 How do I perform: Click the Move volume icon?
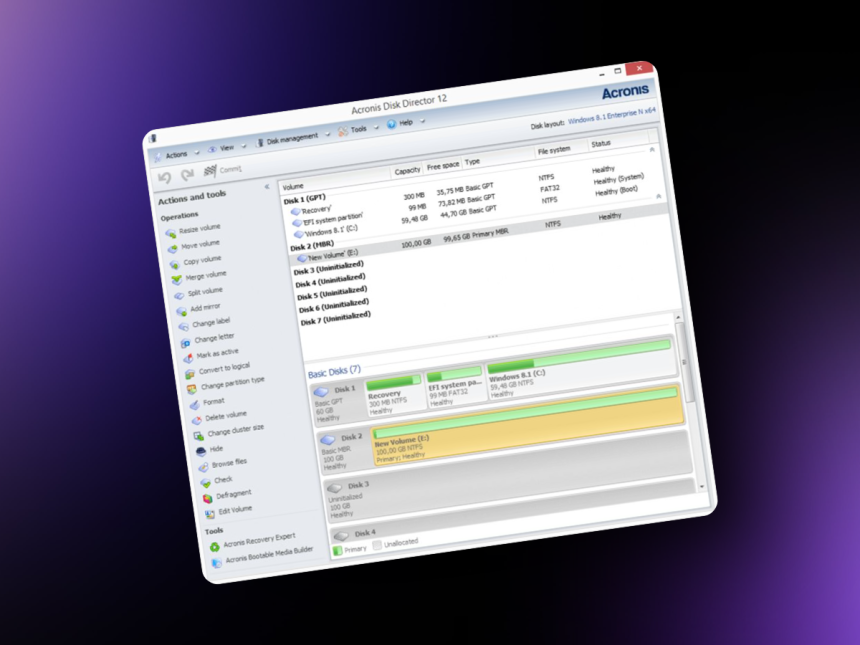pos(173,249)
